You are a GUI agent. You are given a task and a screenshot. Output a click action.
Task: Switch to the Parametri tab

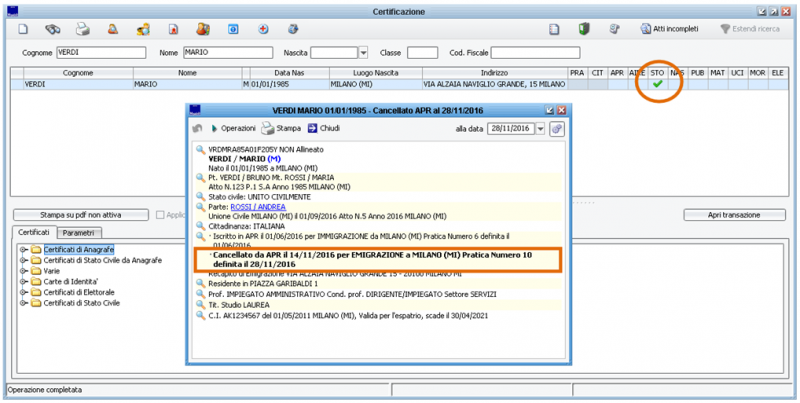[x=79, y=232]
